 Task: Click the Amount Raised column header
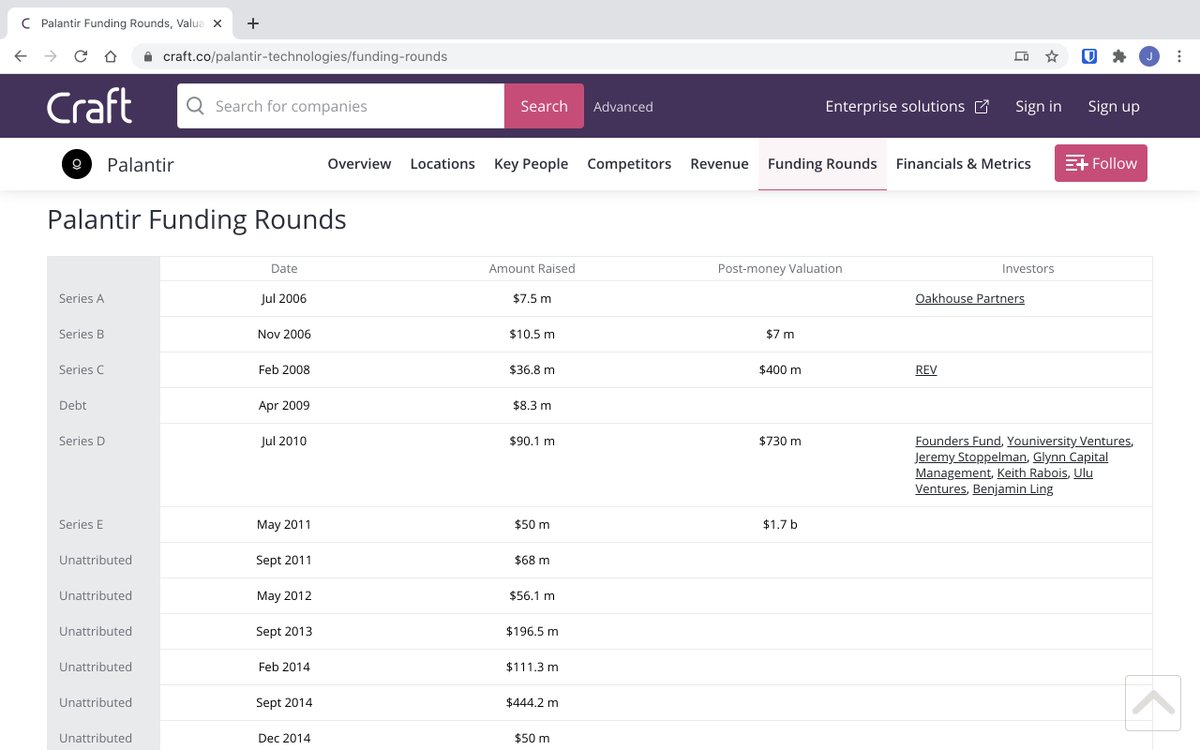click(532, 269)
